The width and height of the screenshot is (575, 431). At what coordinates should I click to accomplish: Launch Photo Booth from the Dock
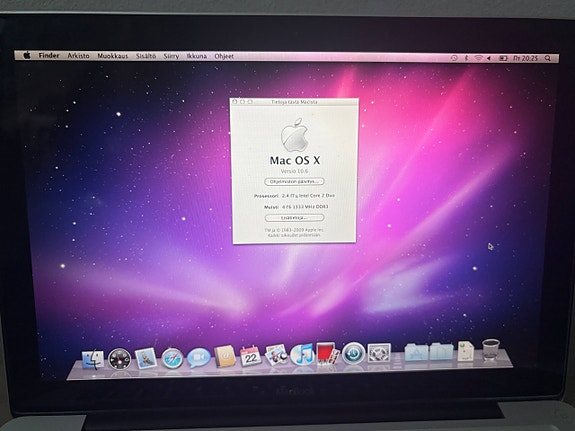(327, 354)
